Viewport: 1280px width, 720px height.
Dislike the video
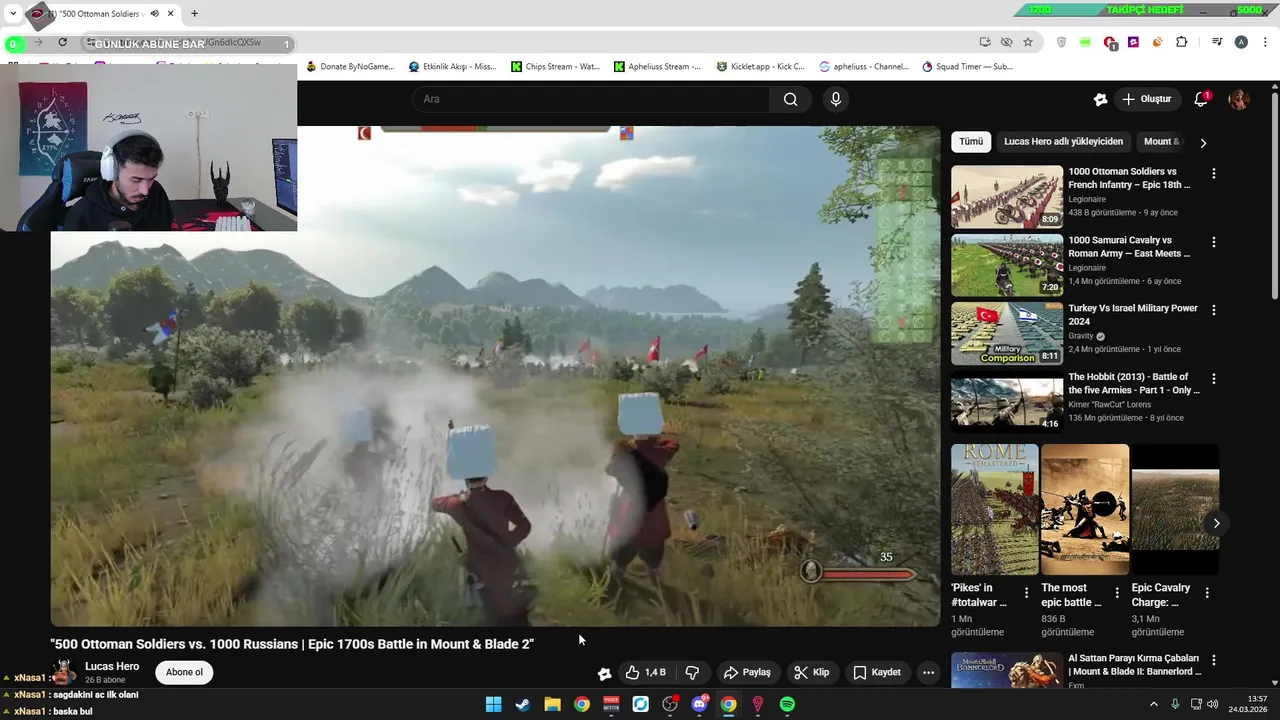pyautogui.click(x=692, y=672)
